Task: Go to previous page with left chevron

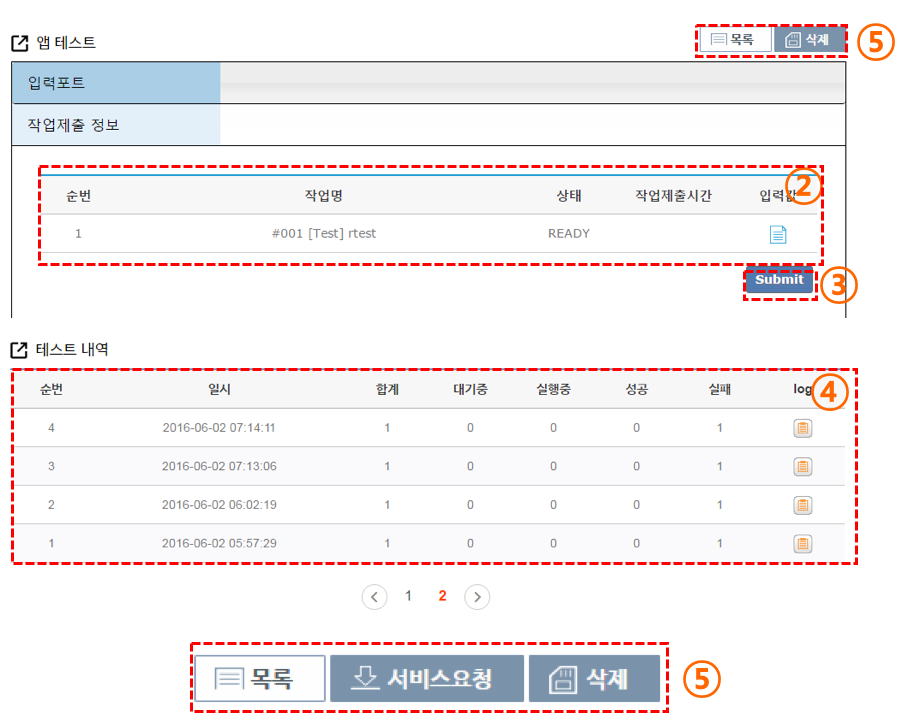Action: [374, 597]
